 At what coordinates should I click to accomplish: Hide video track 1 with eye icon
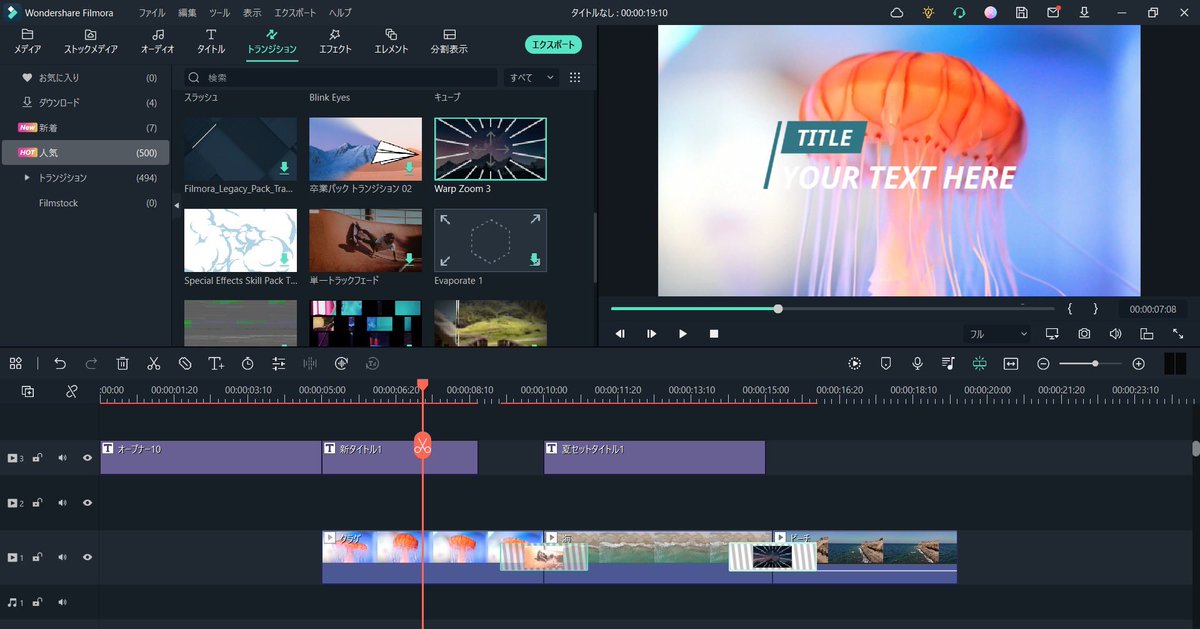tap(87, 557)
